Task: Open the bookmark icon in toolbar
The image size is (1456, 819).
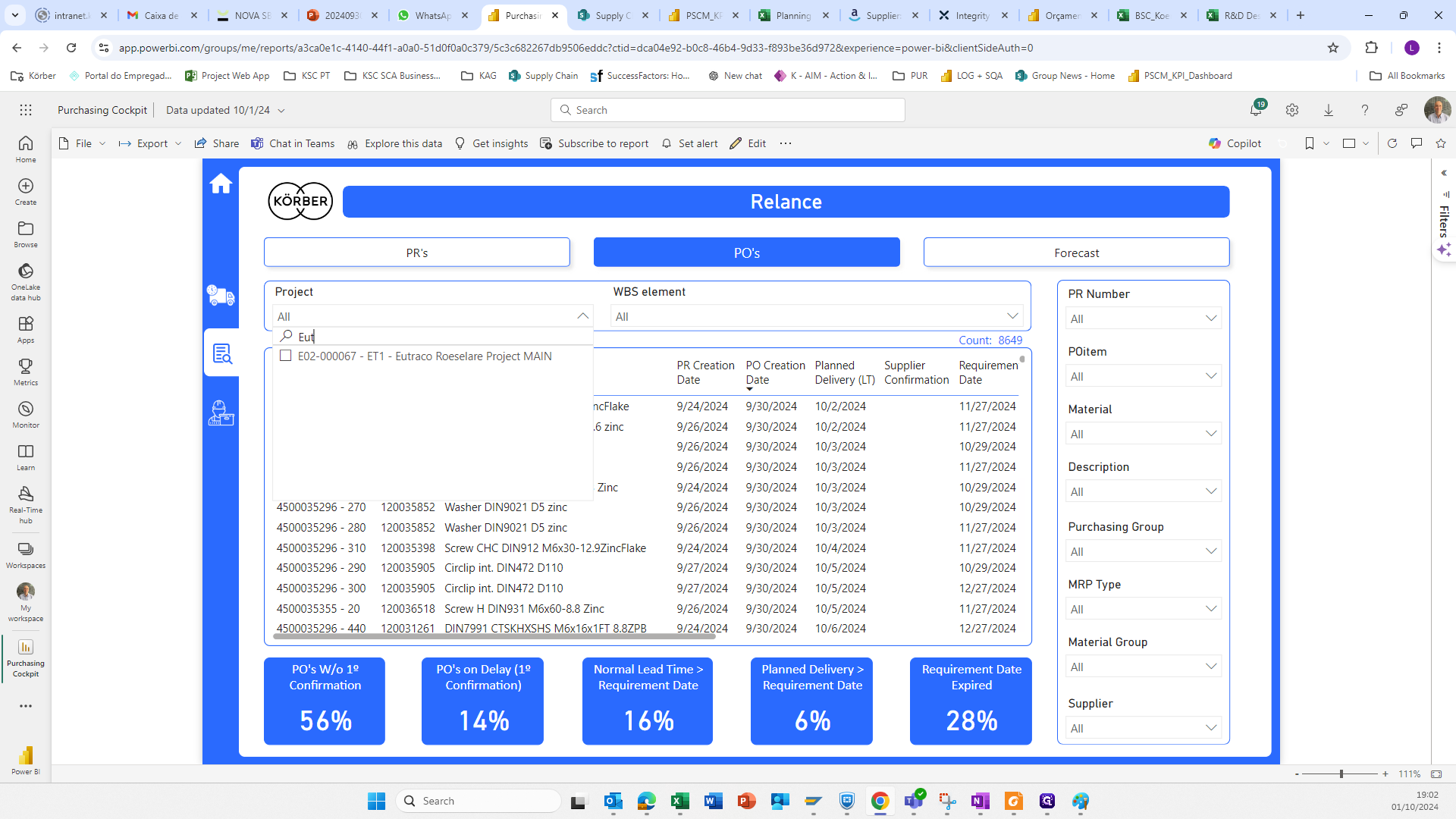Action: point(1310,143)
